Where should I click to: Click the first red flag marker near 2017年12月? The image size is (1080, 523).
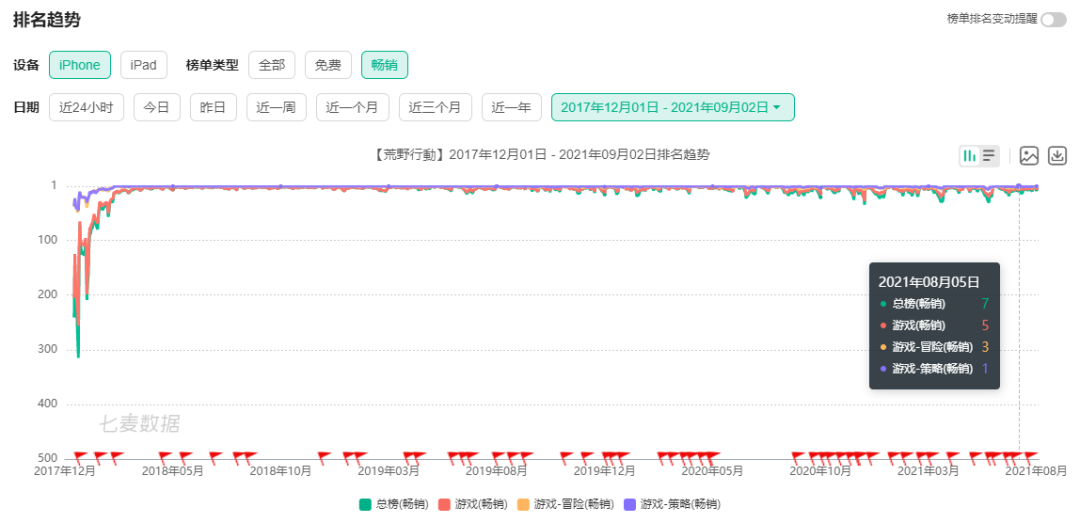pyautogui.click(x=80, y=456)
